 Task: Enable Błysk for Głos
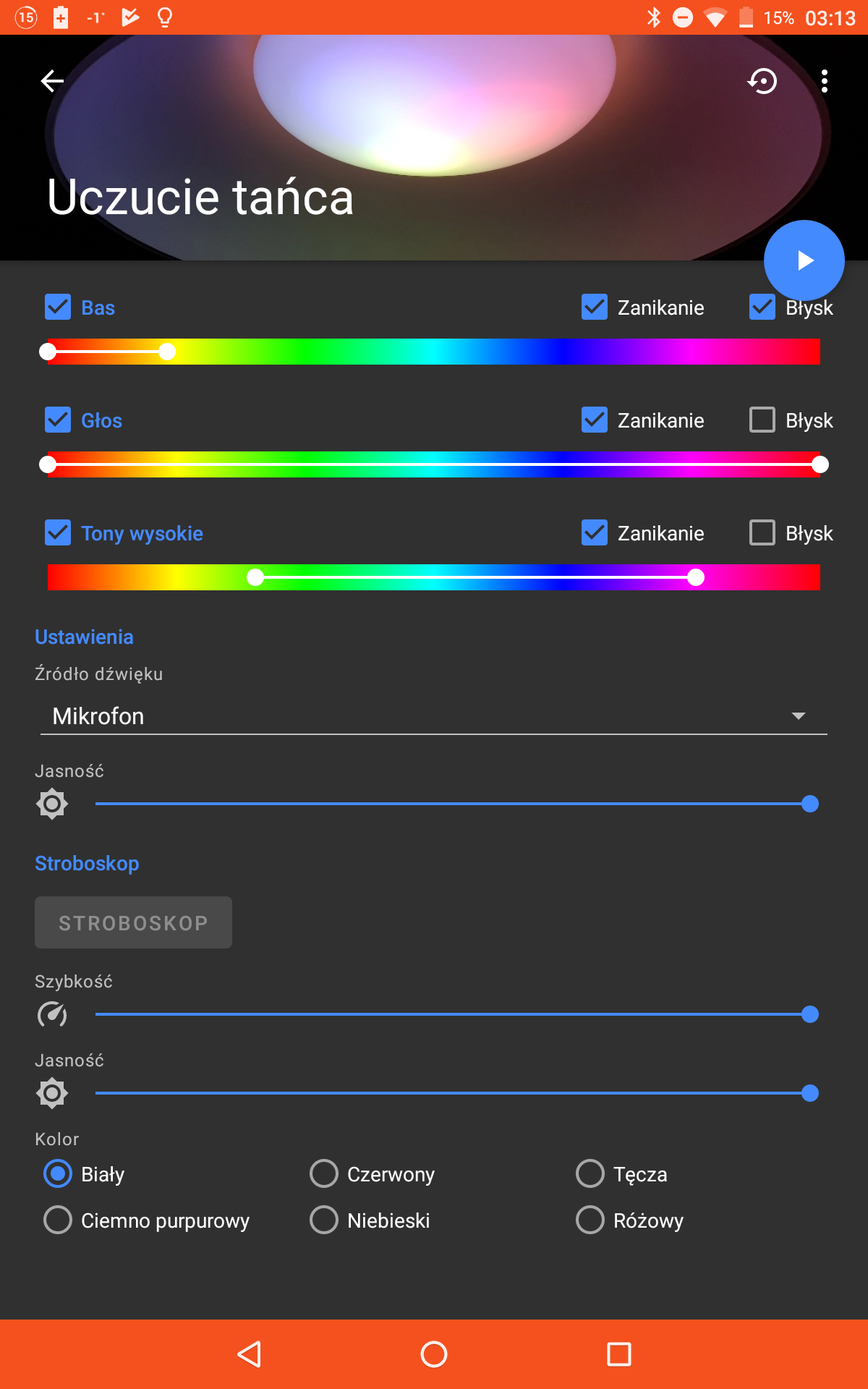click(x=762, y=420)
